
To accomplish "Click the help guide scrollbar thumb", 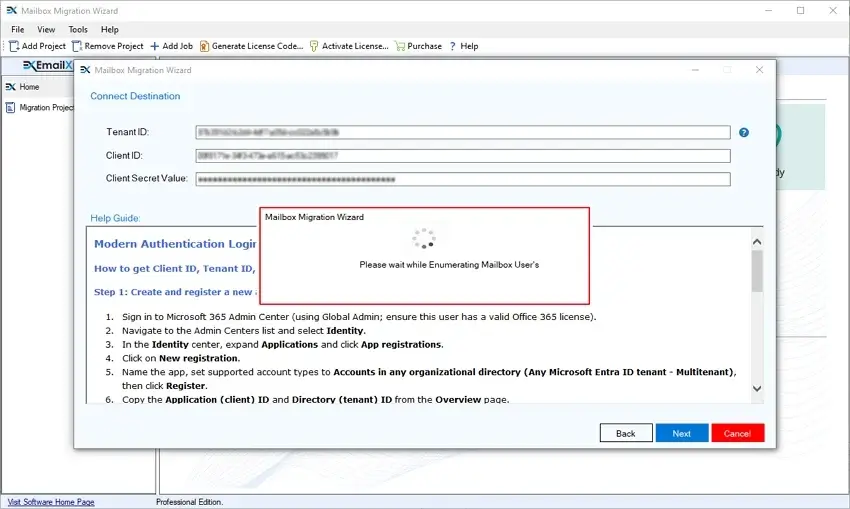I will click(757, 271).
